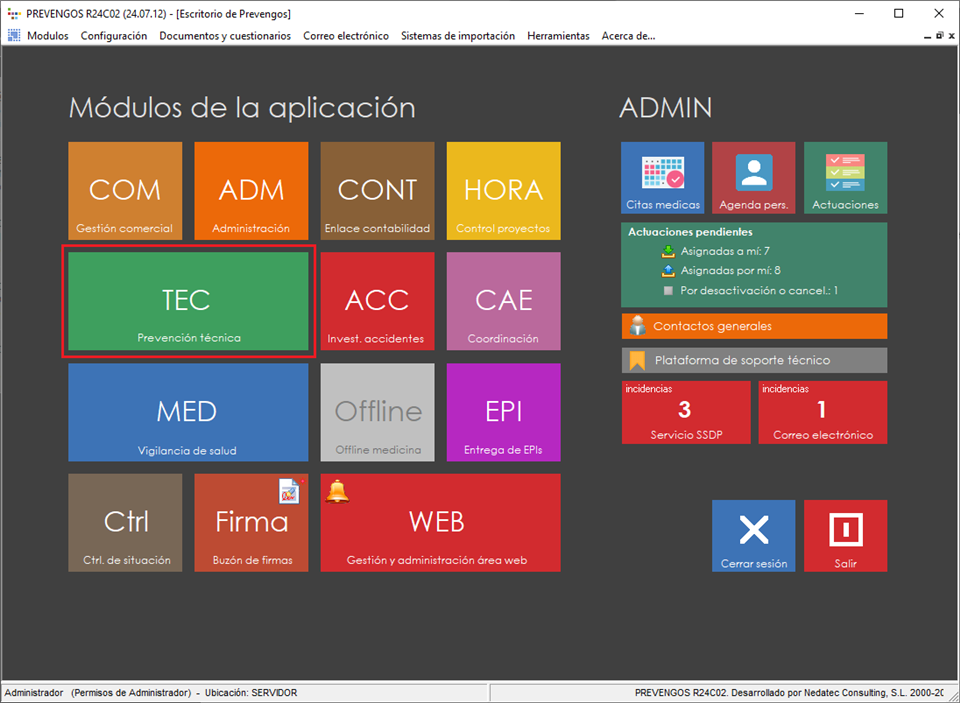Click the bell icon on WEB tile
960x703 pixels.
[337, 490]
